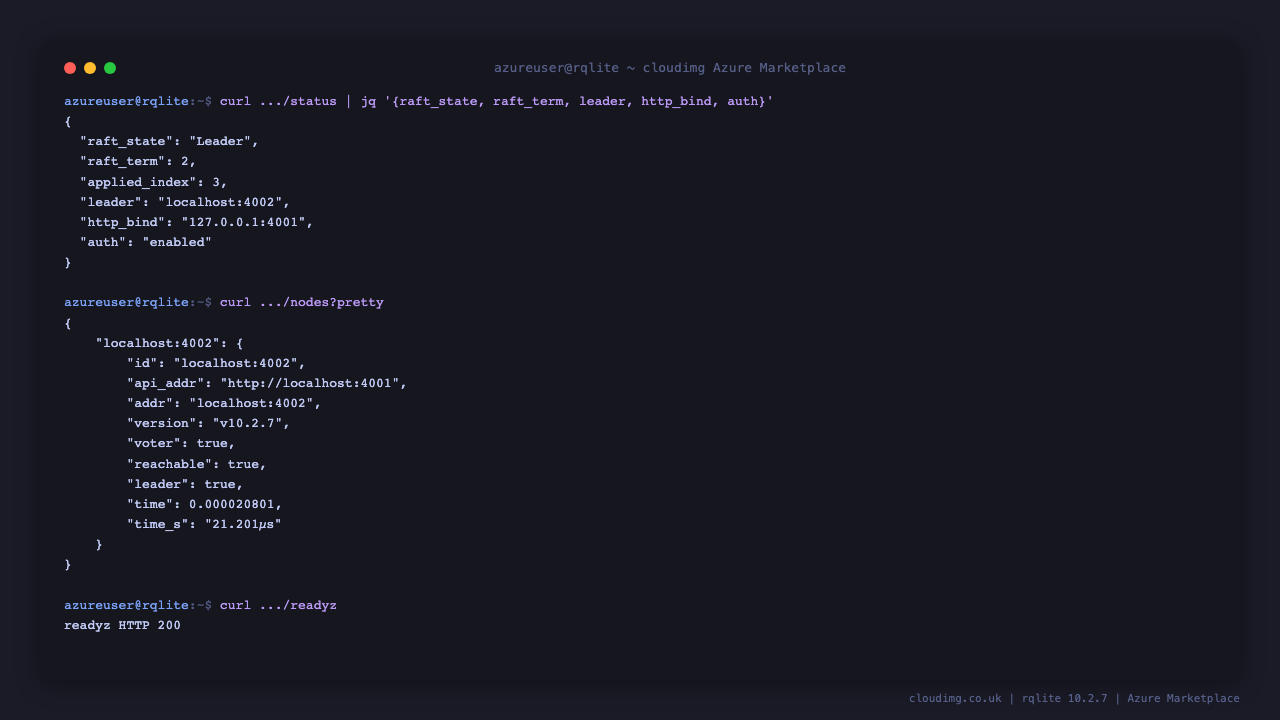The width and height of the screenshot is (1280, 720).
Task: Click the 'curl .../readyz' command
Action: [x=278, y=605]
